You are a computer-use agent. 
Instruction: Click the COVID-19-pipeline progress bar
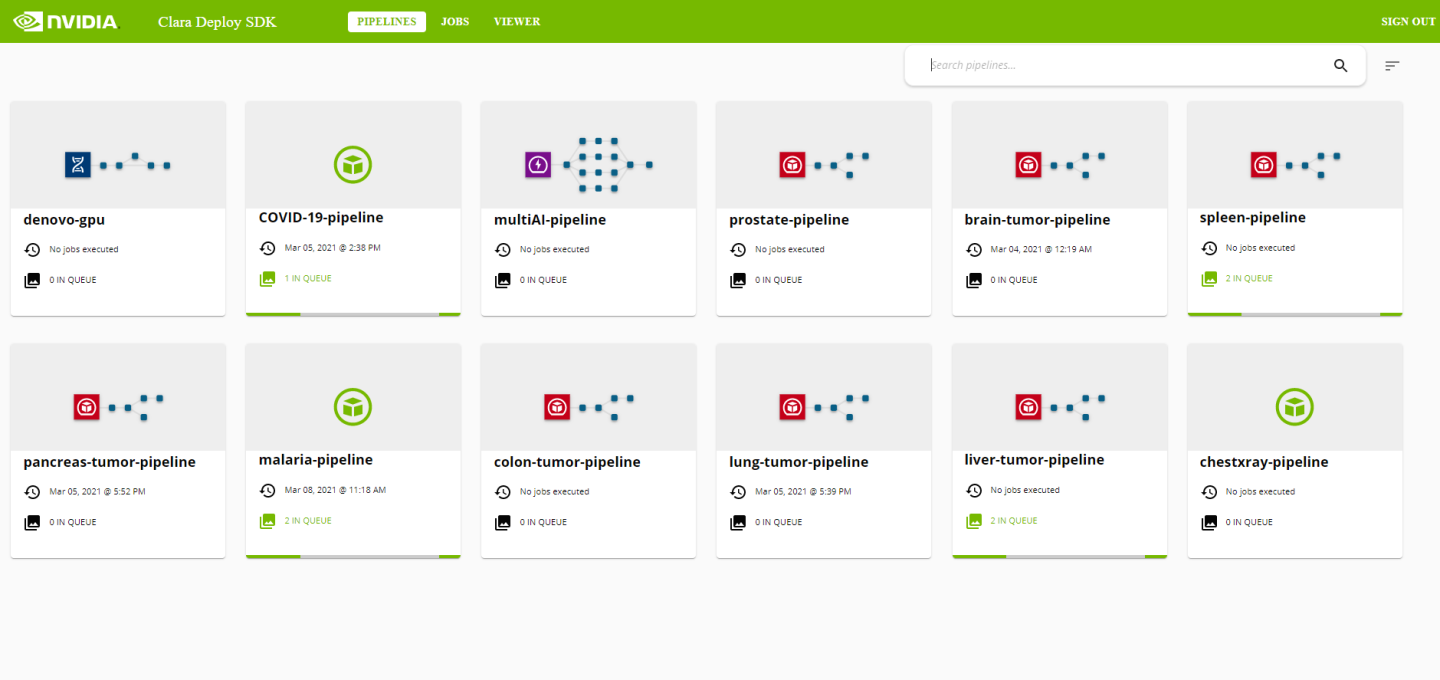pyautogui.click(x=353, y=314)
